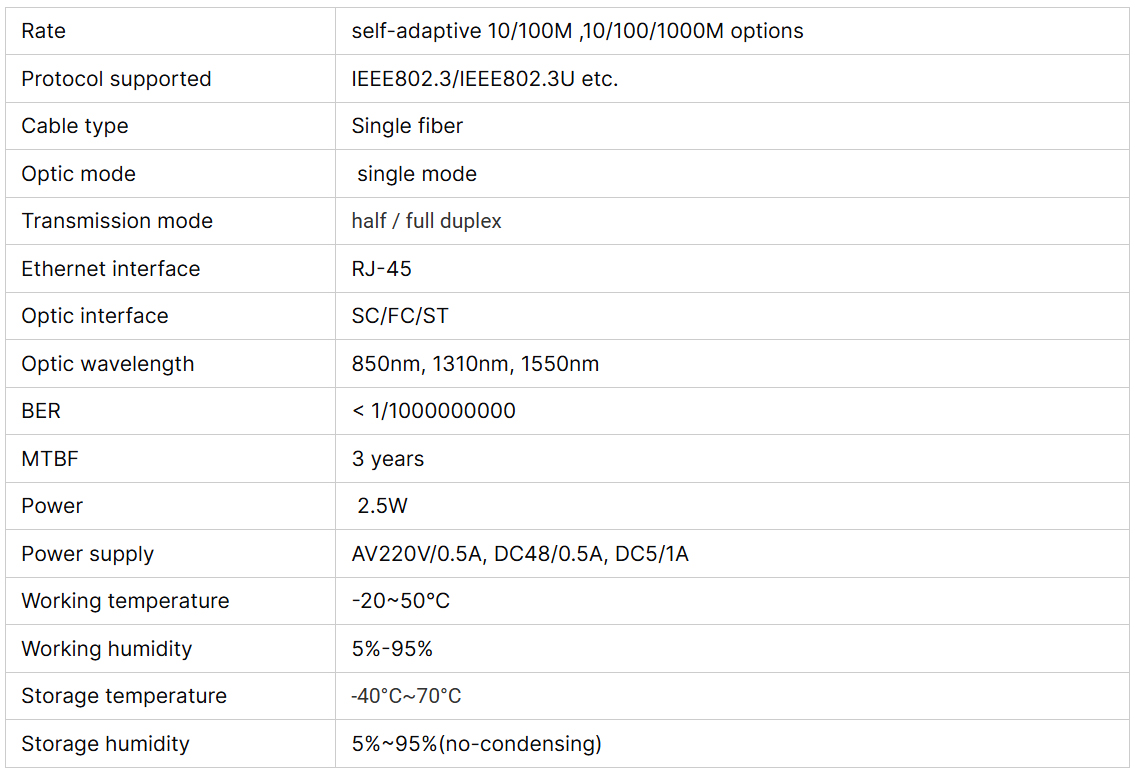Select the "Single fiber" value cell

(407, 126)
